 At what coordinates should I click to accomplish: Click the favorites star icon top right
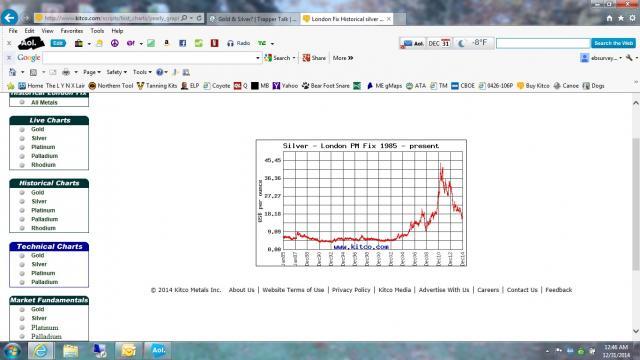click(x=621, y=18)
